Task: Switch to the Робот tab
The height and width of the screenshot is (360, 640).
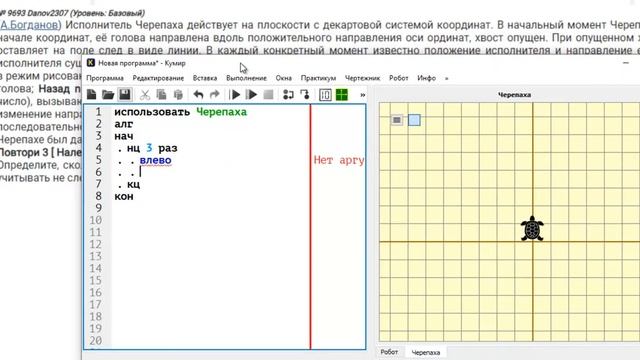Action: coord(389,352)
